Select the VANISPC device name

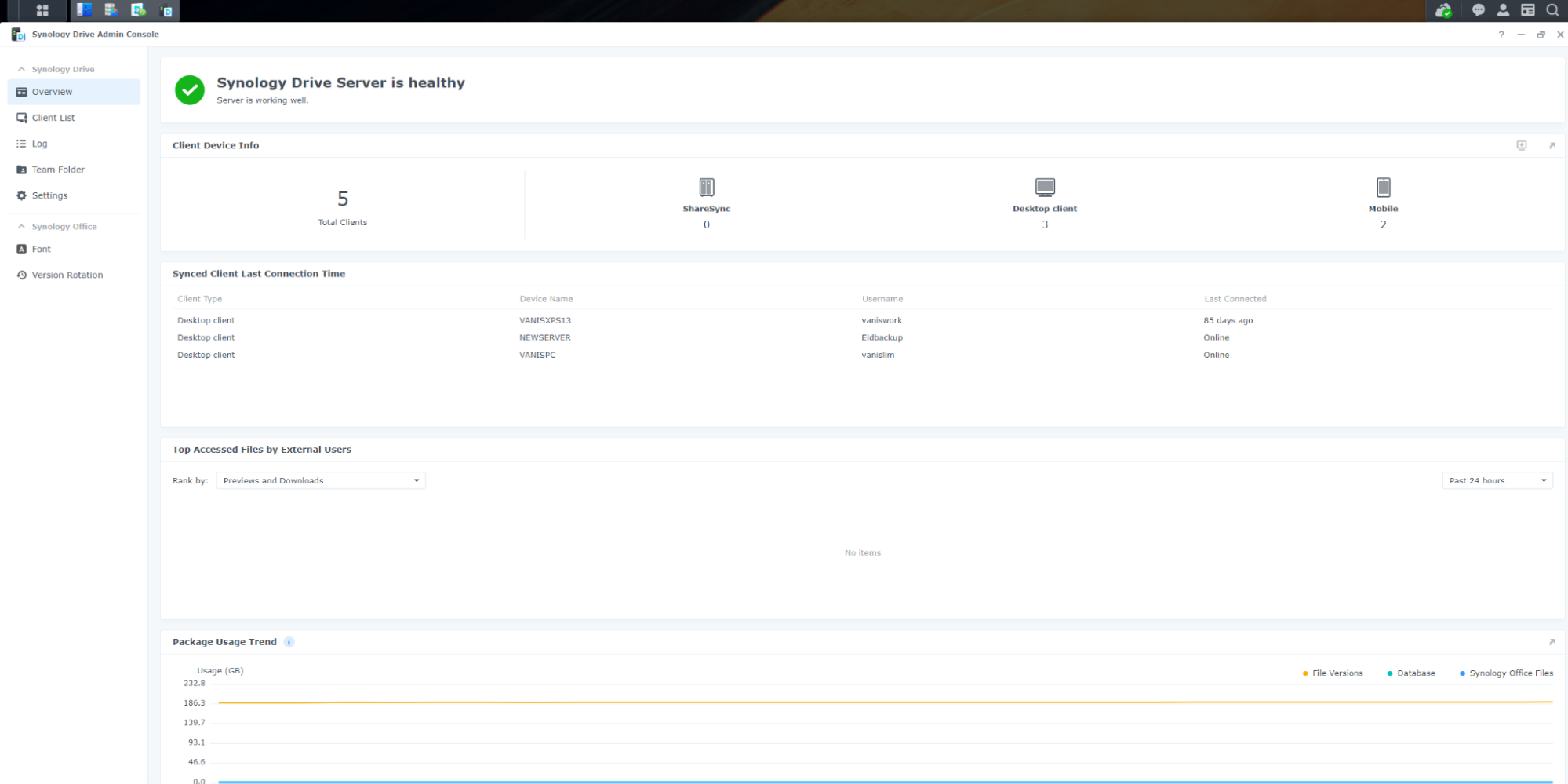coord(537,355)
